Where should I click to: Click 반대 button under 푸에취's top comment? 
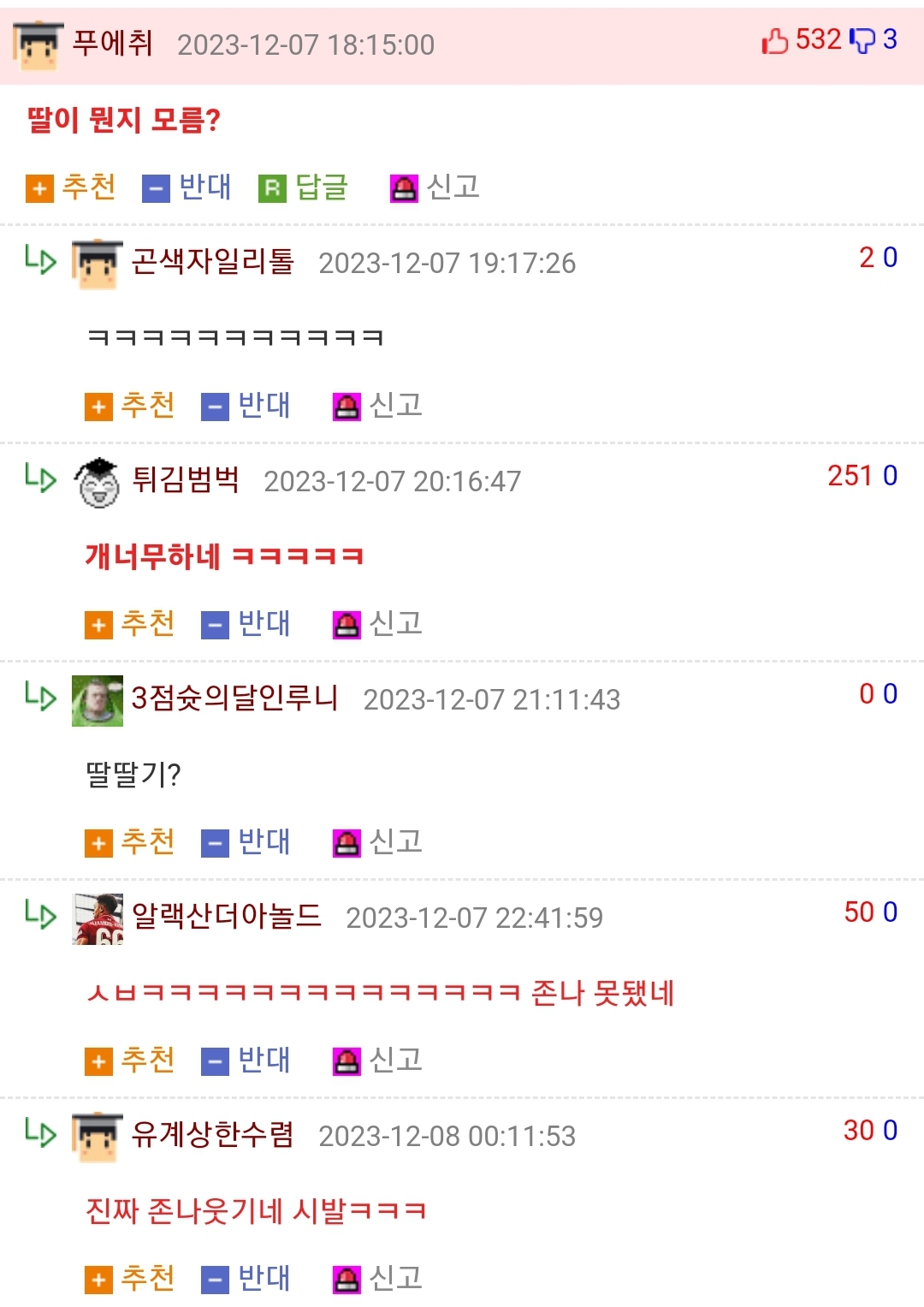tap(187, 187)
